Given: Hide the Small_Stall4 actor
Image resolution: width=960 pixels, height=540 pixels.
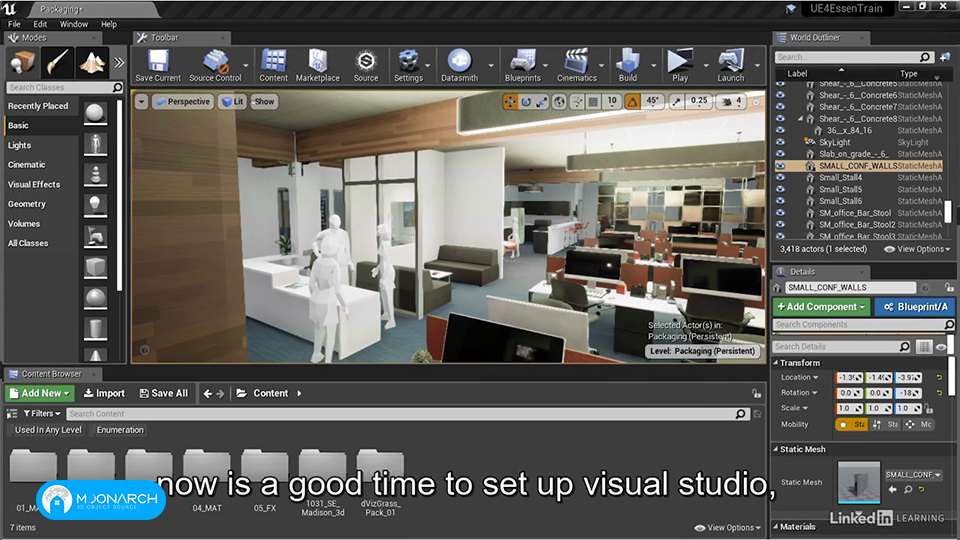Looking at the screenshot, I should tap(780, 178).
